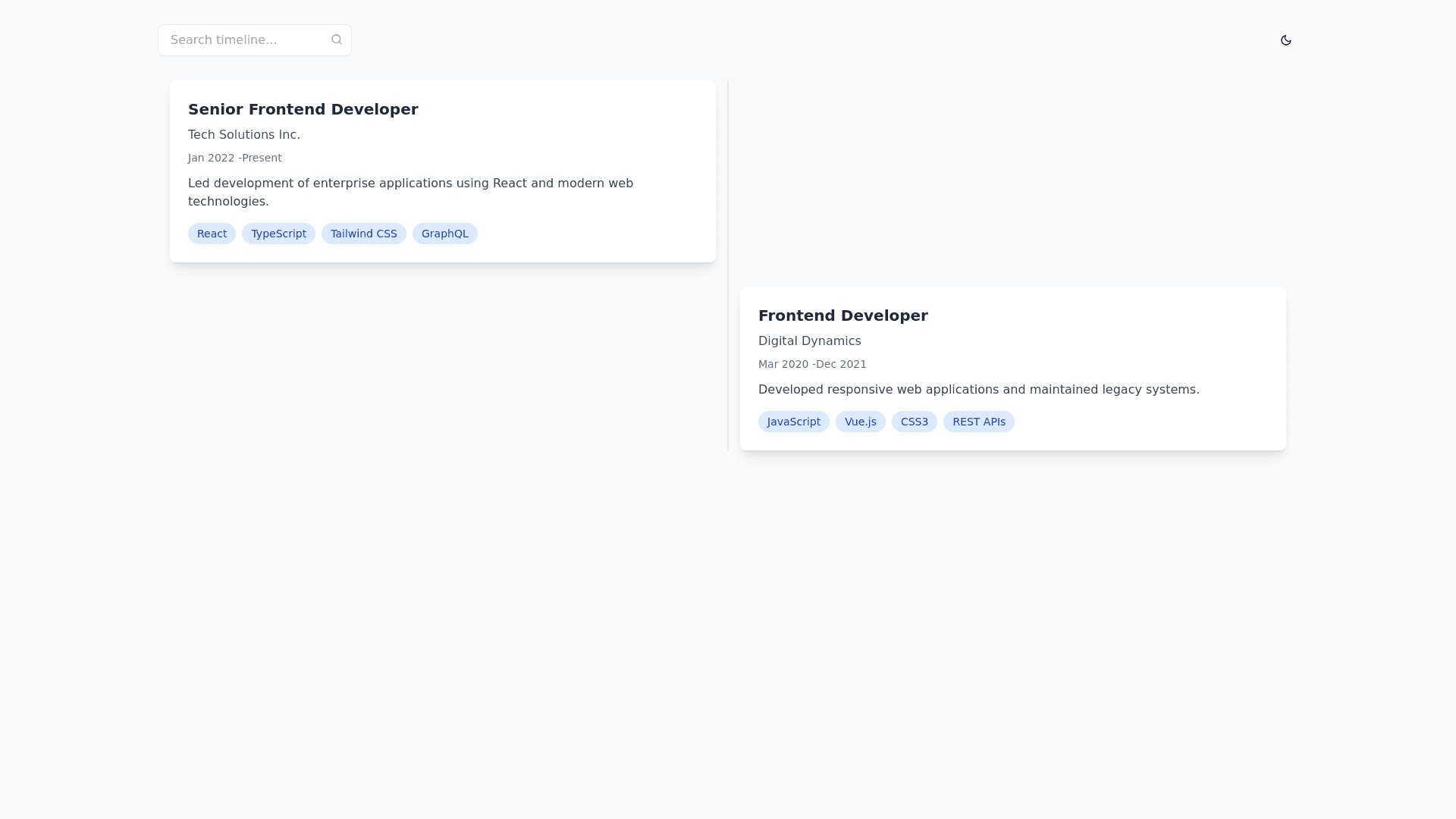
Task: Click the Vue.js tag
Action: [860, 422]
